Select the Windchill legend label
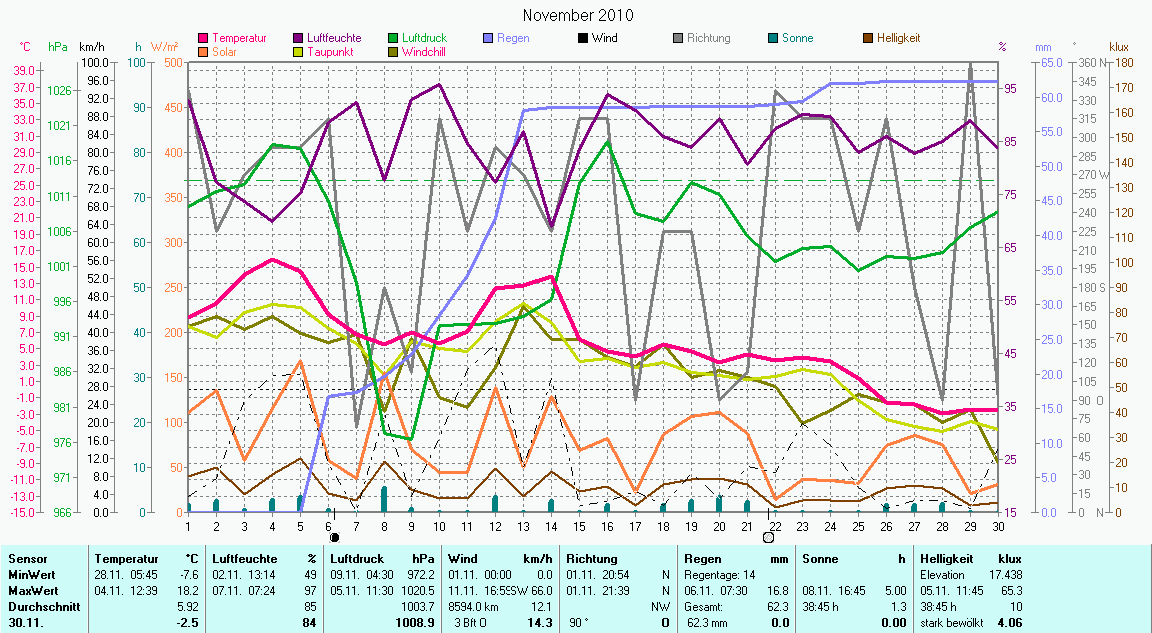This screenshot has width=1152, height=633. (x=424, y=51)
